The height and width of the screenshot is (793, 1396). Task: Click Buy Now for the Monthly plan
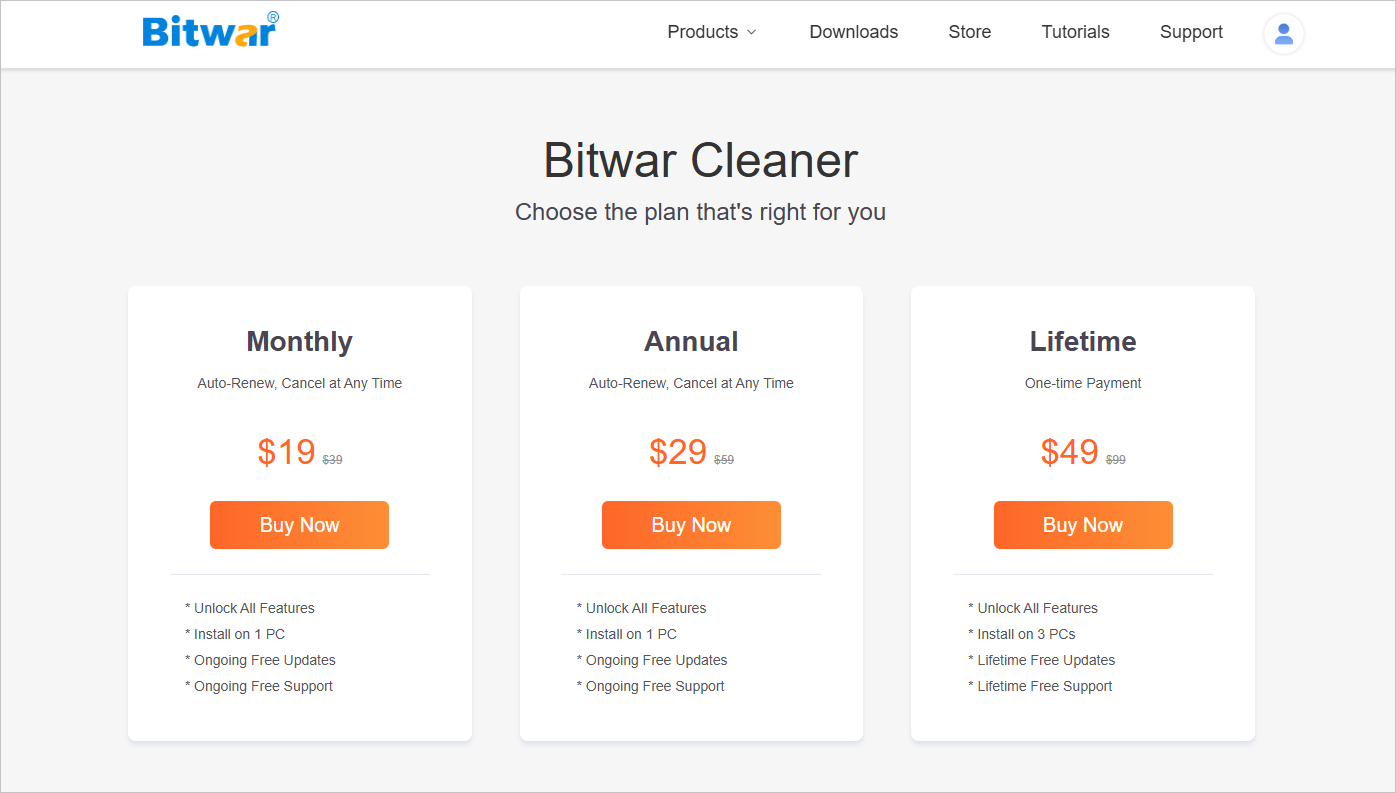click(x=299, y=525)
